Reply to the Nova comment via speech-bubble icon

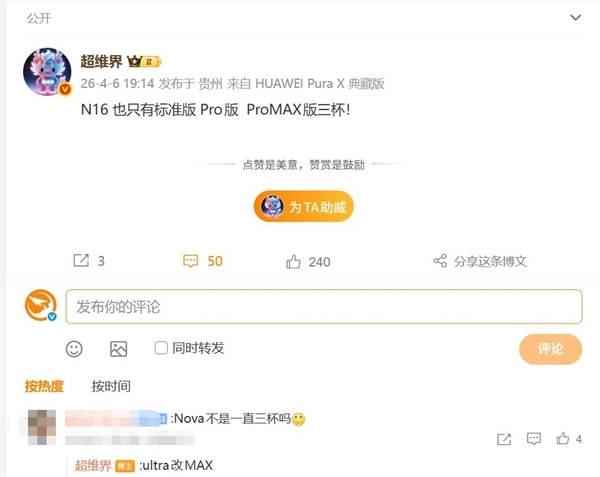(534, 438)
